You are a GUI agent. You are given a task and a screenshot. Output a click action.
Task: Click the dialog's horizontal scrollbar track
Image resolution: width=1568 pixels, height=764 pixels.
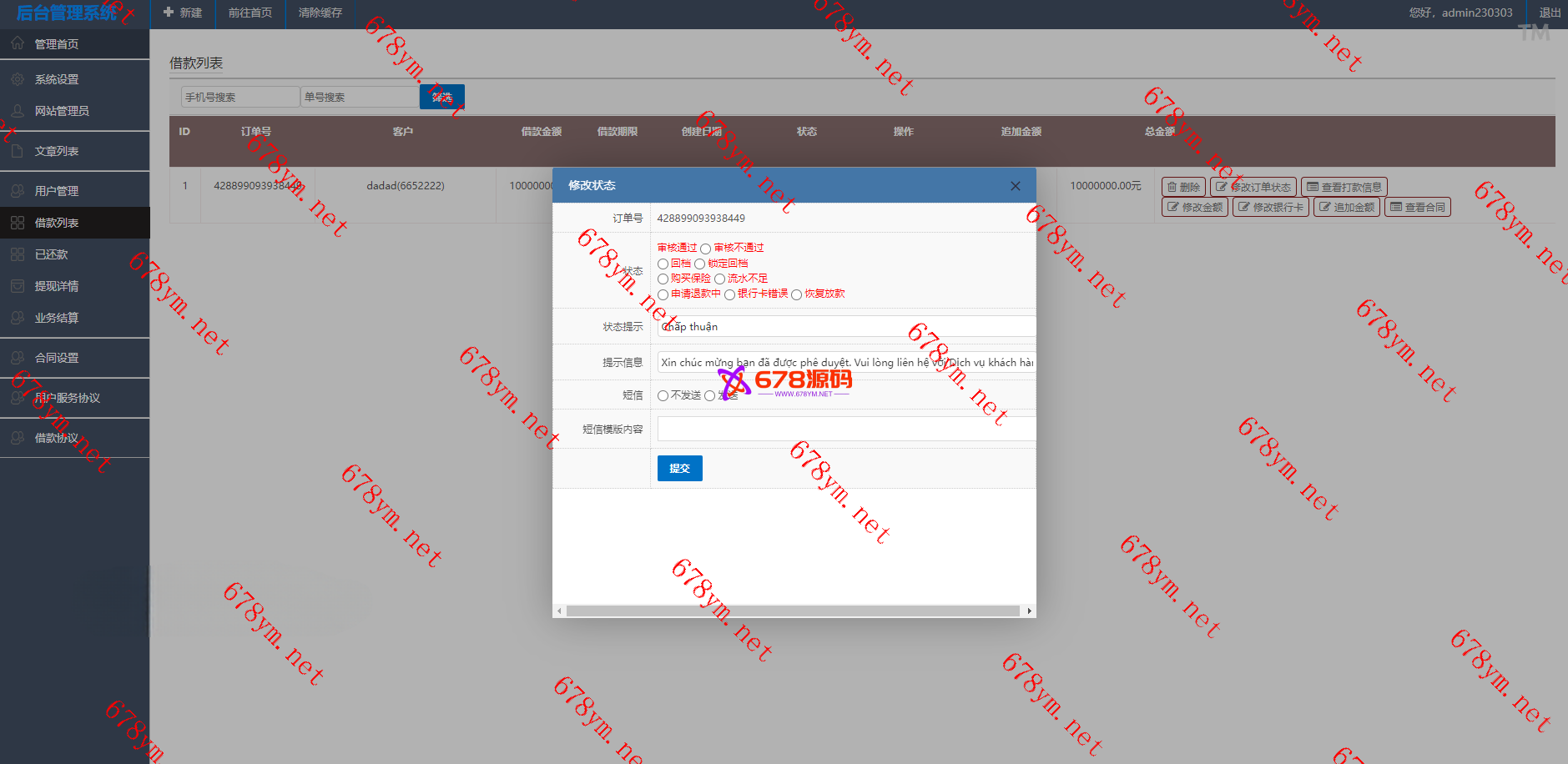pos(793,611)
